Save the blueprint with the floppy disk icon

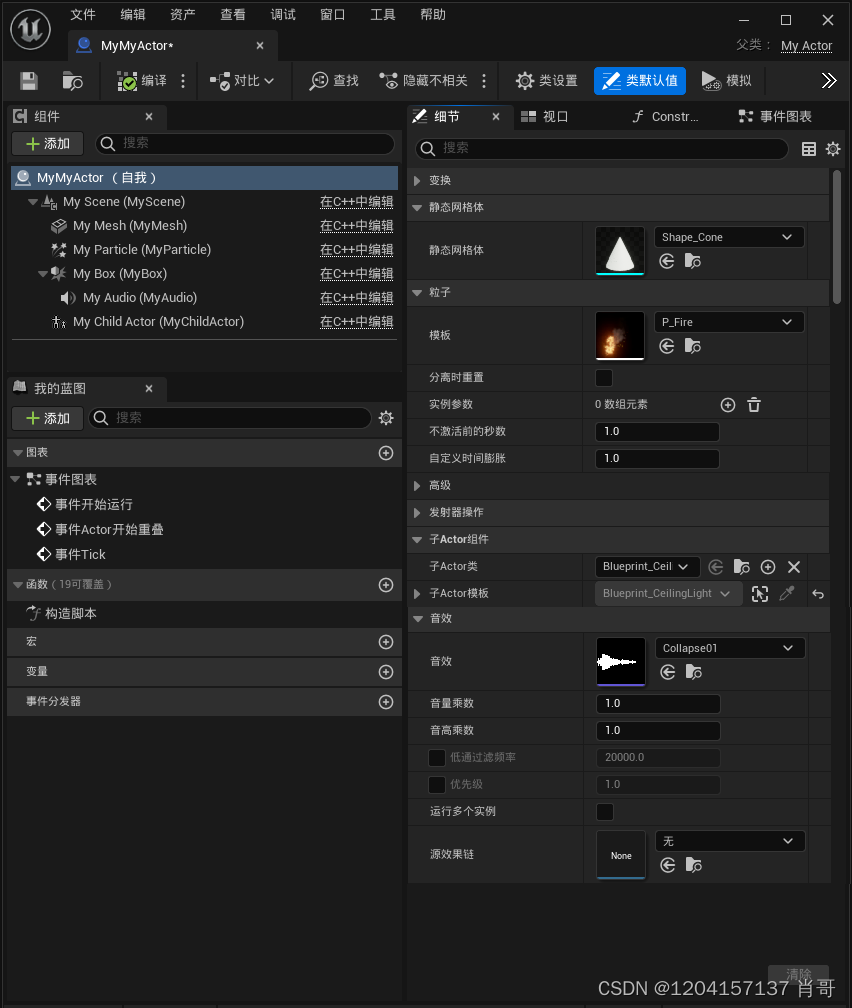29,81
